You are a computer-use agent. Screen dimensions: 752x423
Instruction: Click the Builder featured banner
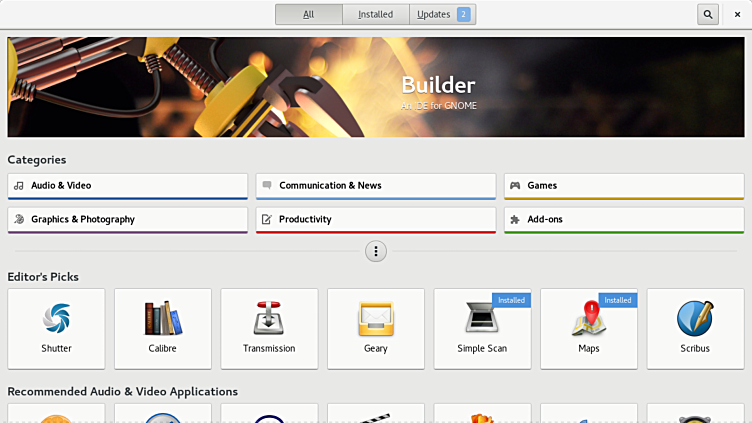coord(375,87)
